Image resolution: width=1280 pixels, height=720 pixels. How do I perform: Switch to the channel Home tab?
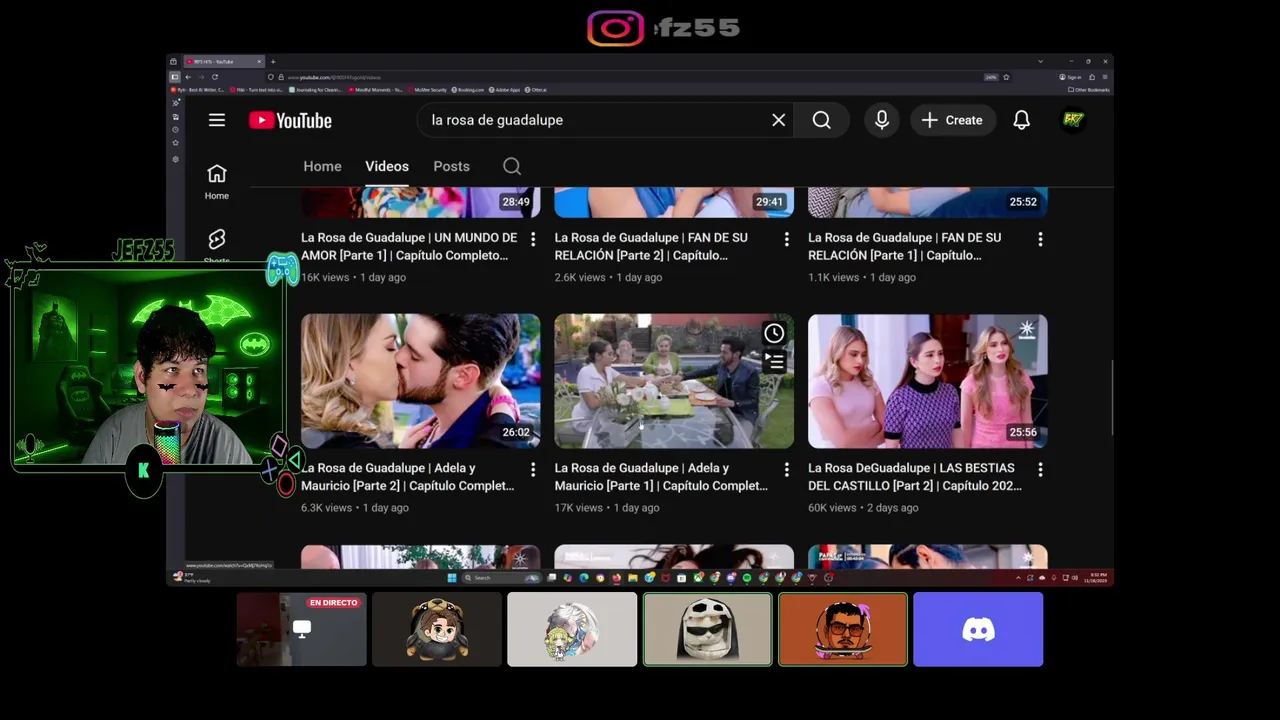(x=322, y=166)
